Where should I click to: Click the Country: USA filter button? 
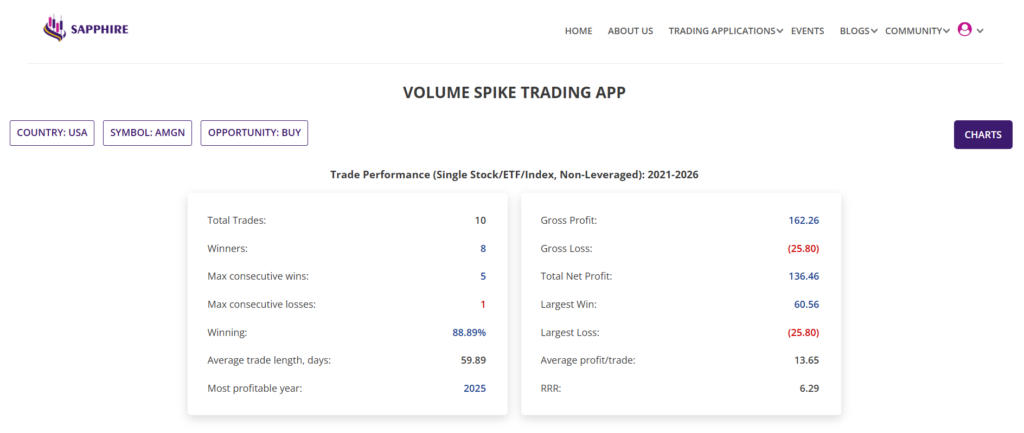pos(52,133)
